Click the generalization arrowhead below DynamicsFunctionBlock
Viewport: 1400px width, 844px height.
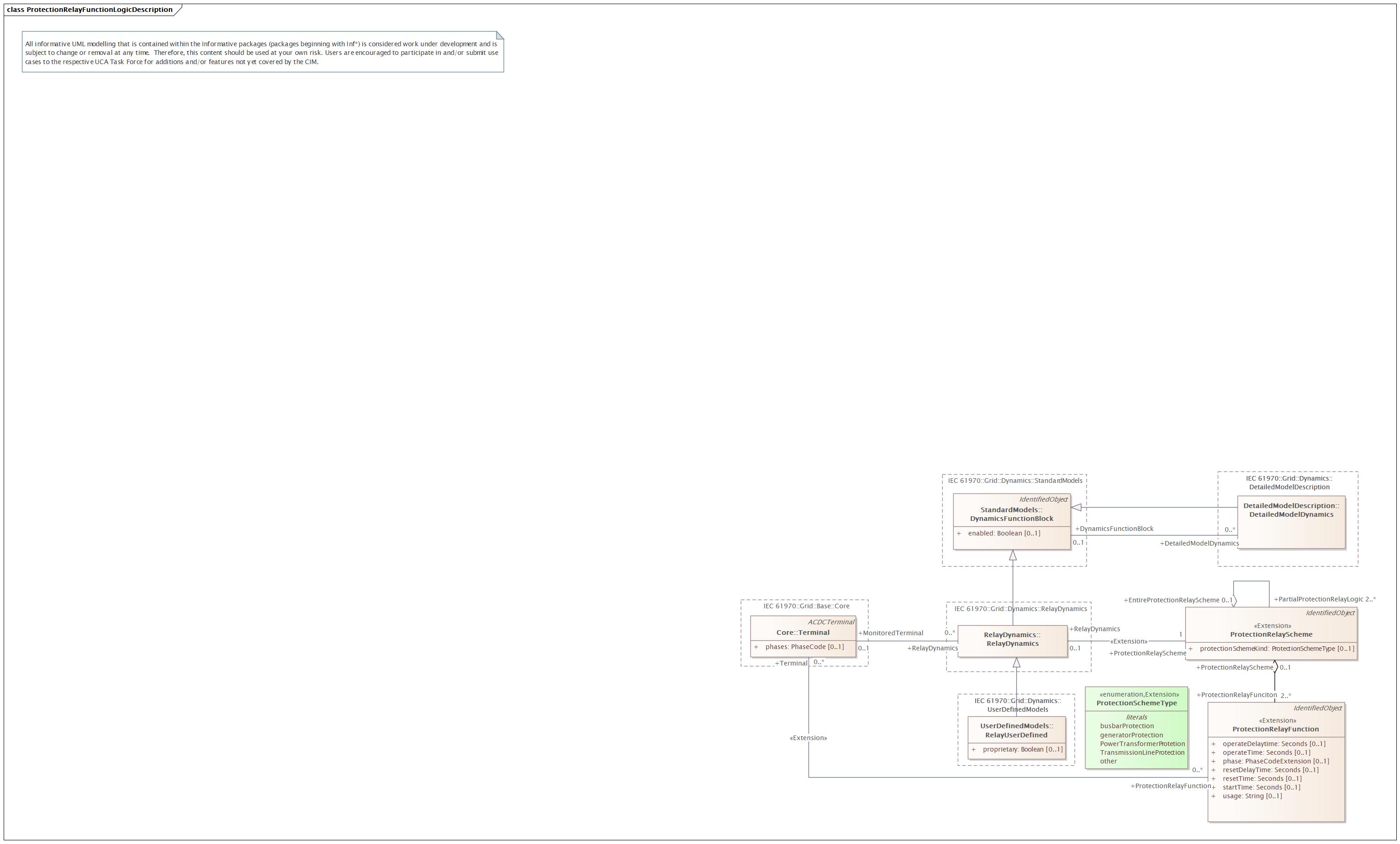[1013, 556]
